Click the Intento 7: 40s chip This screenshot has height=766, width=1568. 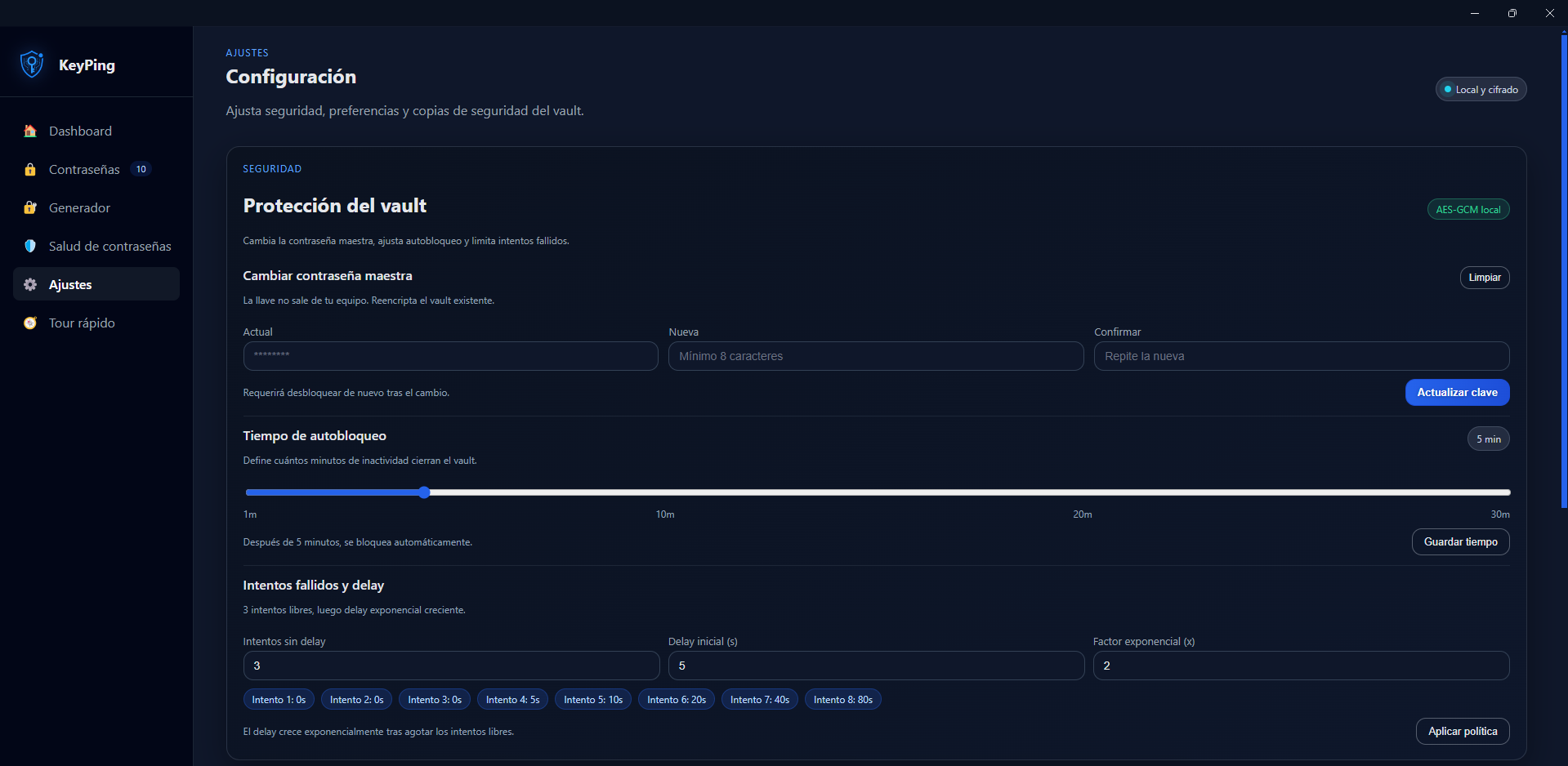point(759,700)
